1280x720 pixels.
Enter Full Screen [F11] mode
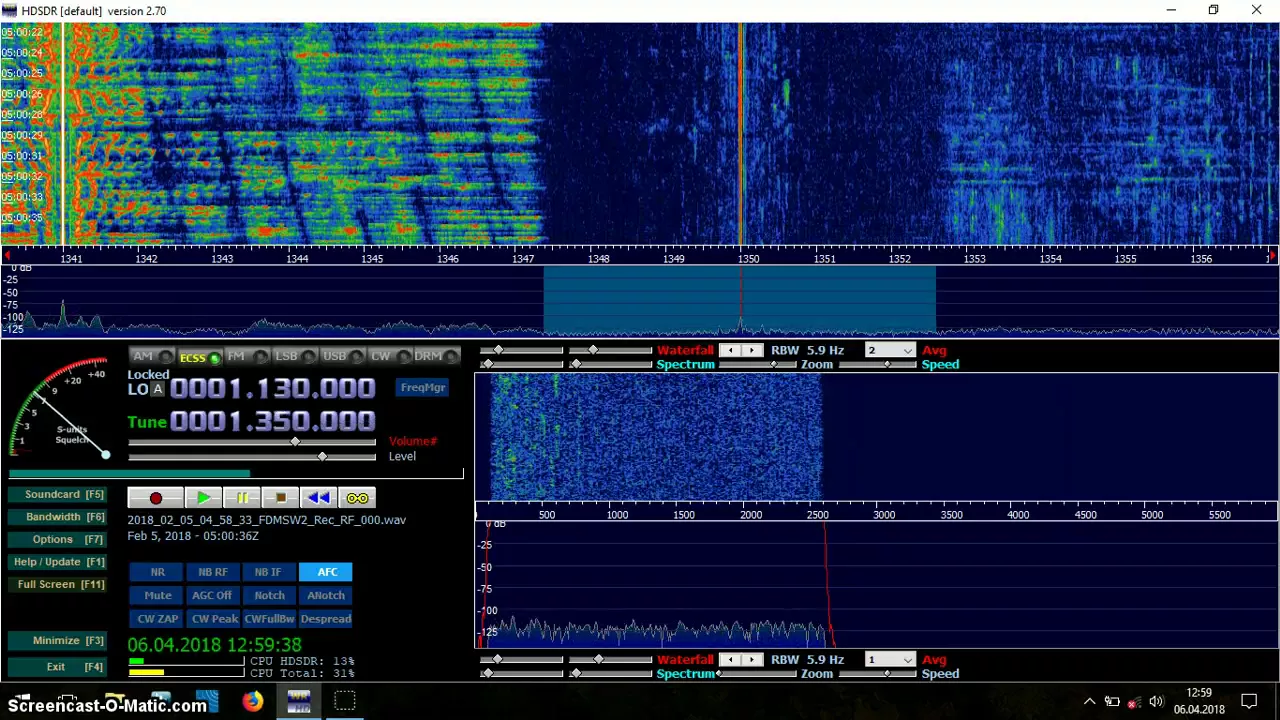click(x=57, y=584)
